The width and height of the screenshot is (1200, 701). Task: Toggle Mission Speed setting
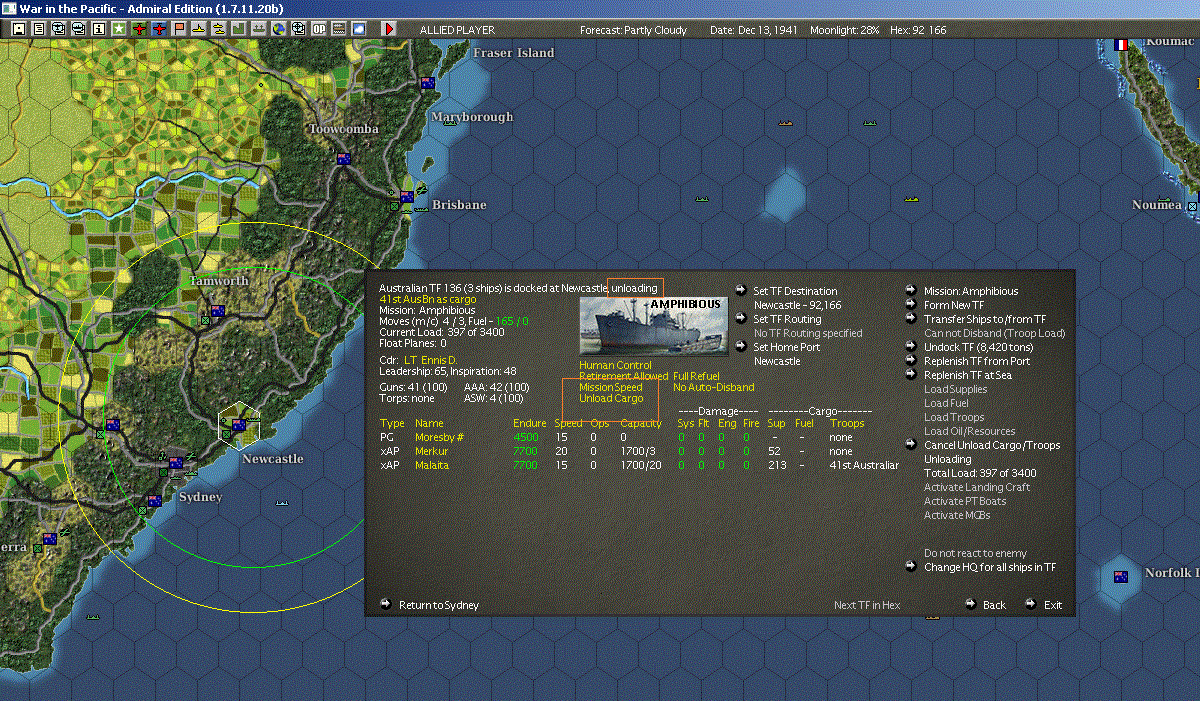click(x=611, y=388)
